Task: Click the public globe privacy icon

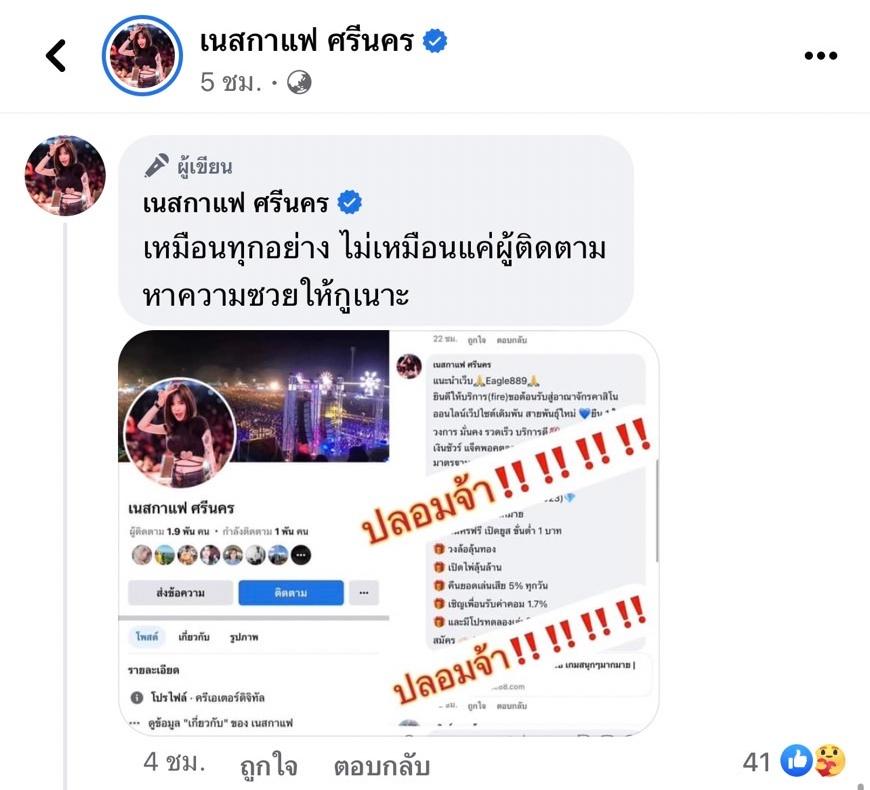Action: tap(299, 83)
